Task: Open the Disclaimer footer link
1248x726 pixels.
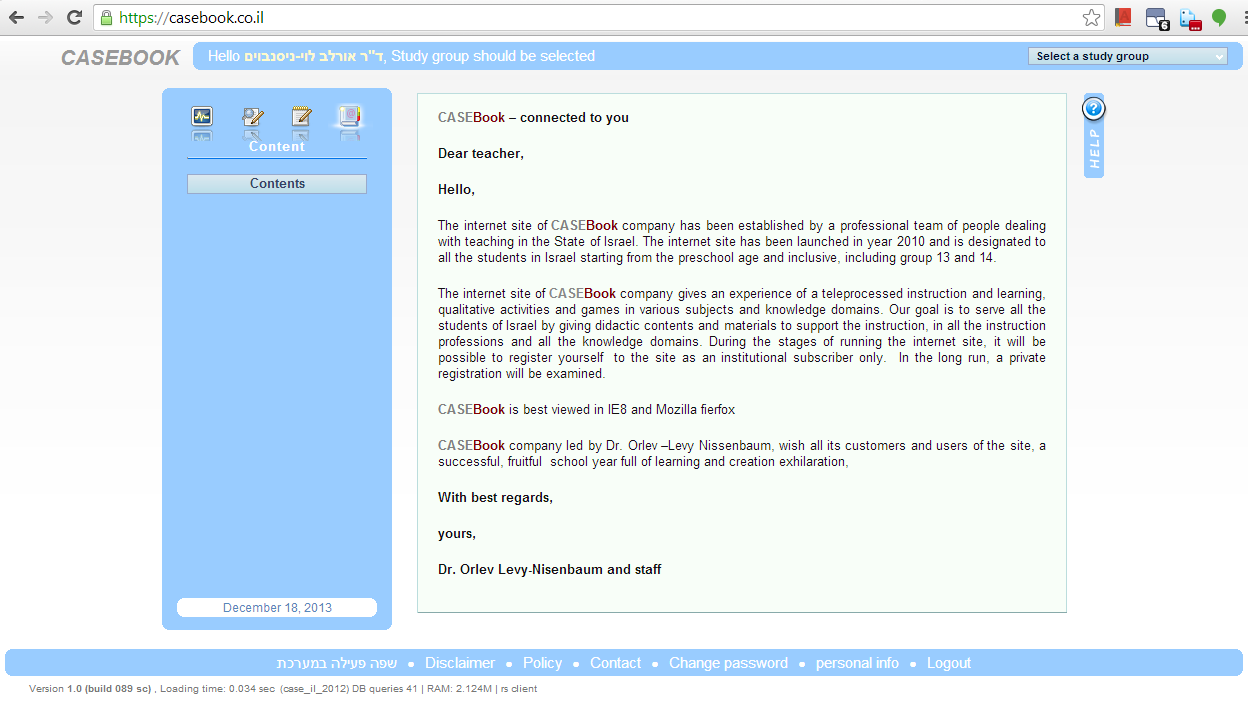Action: tap(460, 663)
